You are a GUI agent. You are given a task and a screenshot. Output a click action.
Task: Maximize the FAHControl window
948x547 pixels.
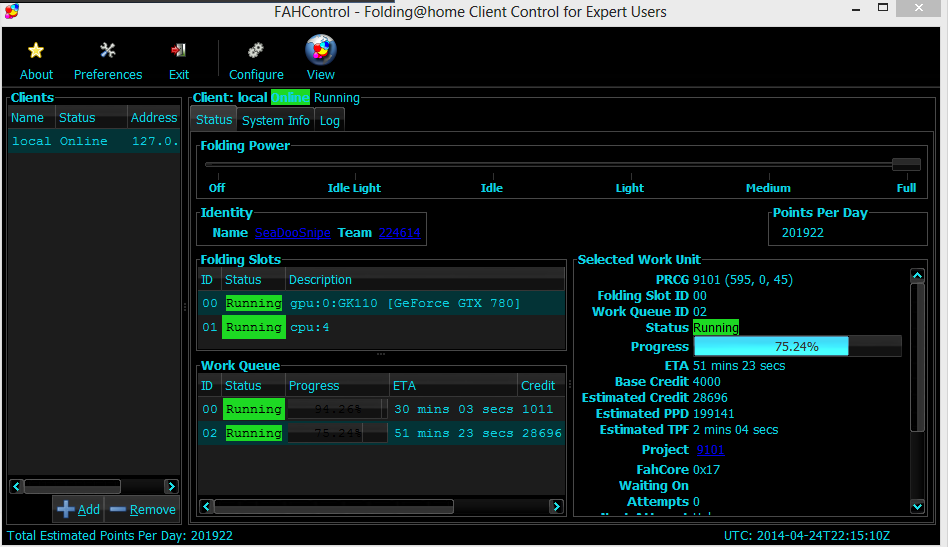tap(883, 8)
